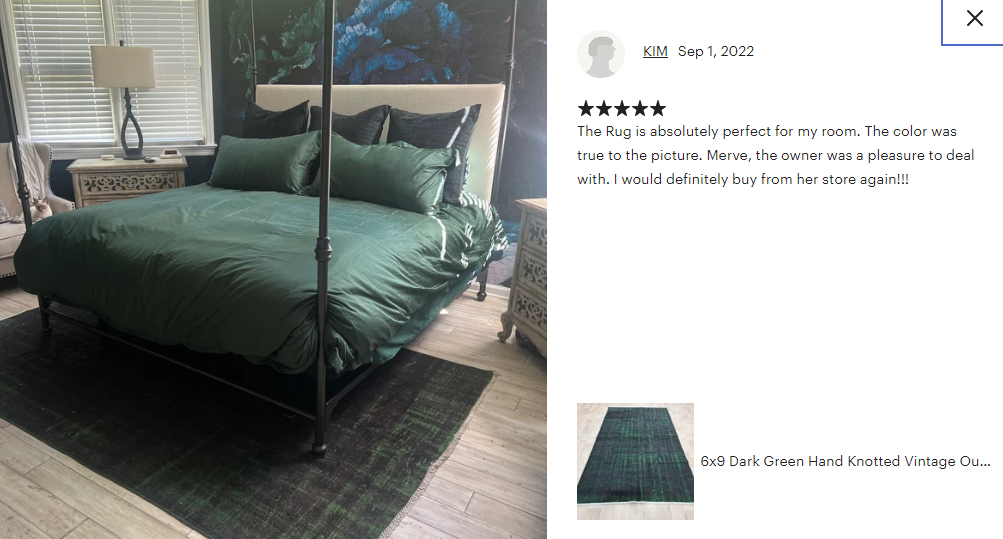Click the reviewer's default avatar icon
The height and width of the screenshot is (539, 1003).
pyautogui.click(x=601, y=54)
